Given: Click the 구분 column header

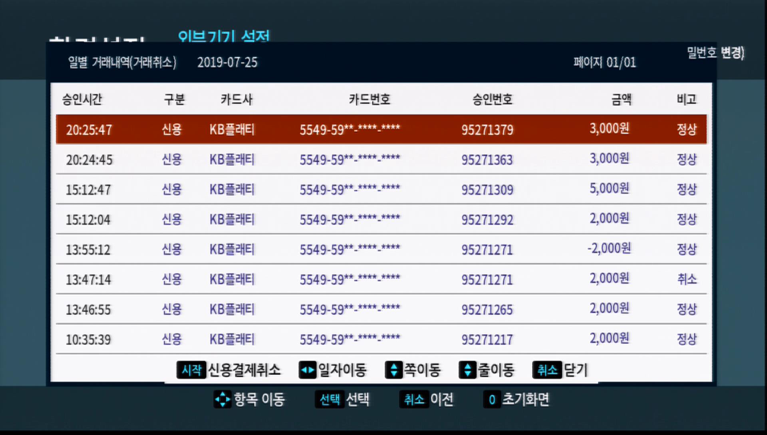Looking at the screenshot, I should pos(174,99).
